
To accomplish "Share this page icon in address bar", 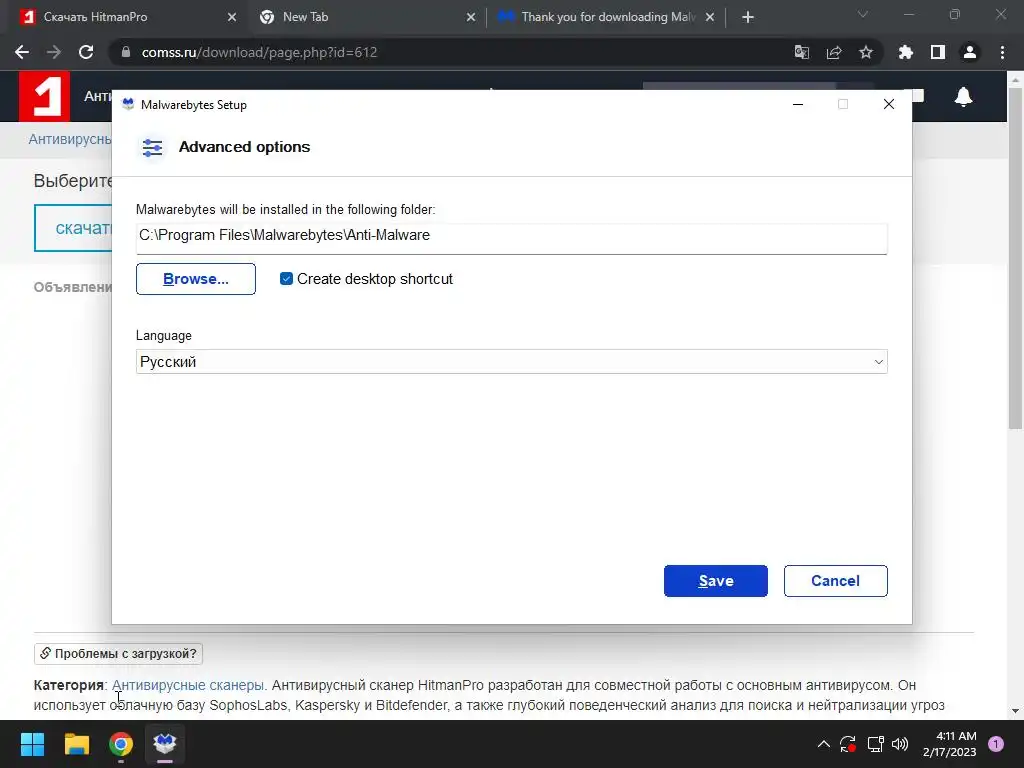I will [834, 52].
